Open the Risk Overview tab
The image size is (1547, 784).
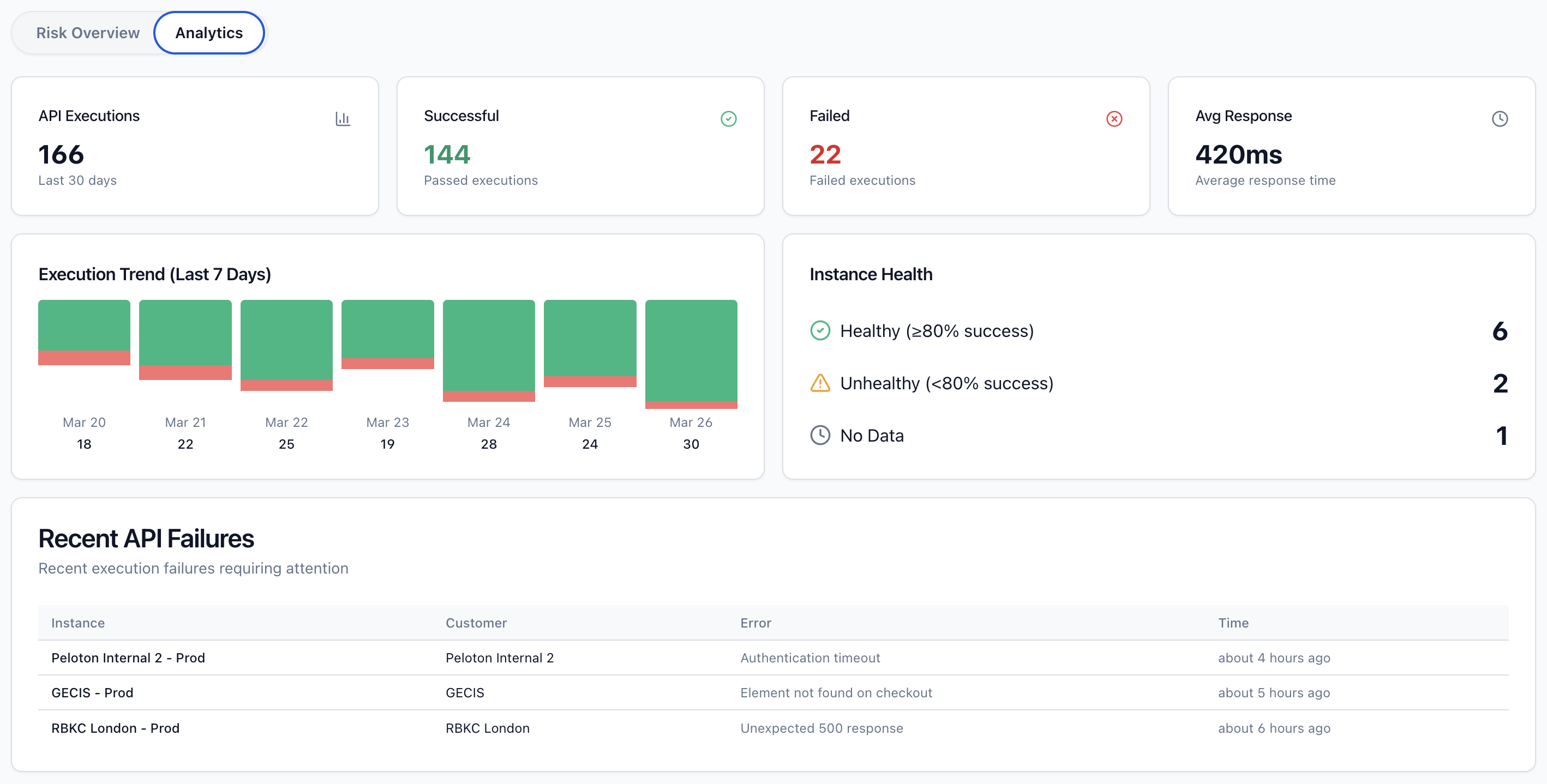click(88, 32)
